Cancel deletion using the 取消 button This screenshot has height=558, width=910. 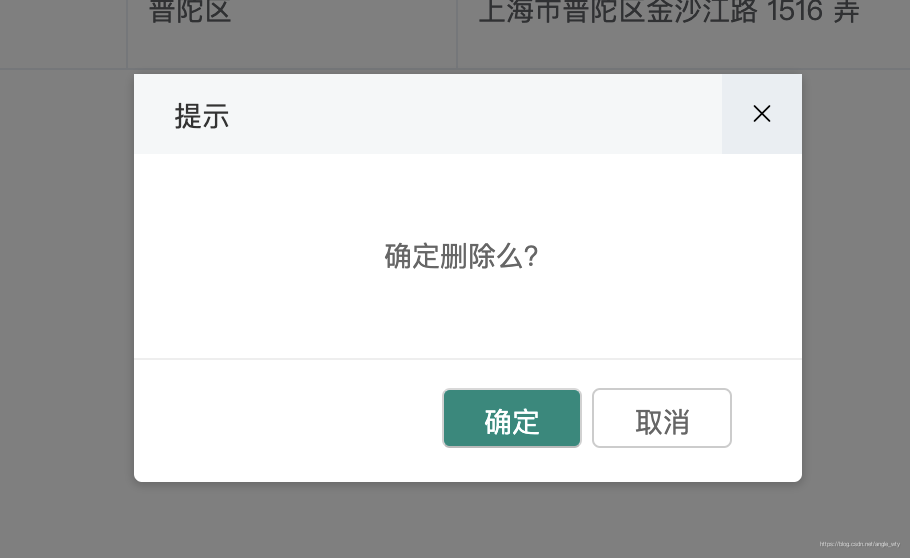click(x=662, y=418)
